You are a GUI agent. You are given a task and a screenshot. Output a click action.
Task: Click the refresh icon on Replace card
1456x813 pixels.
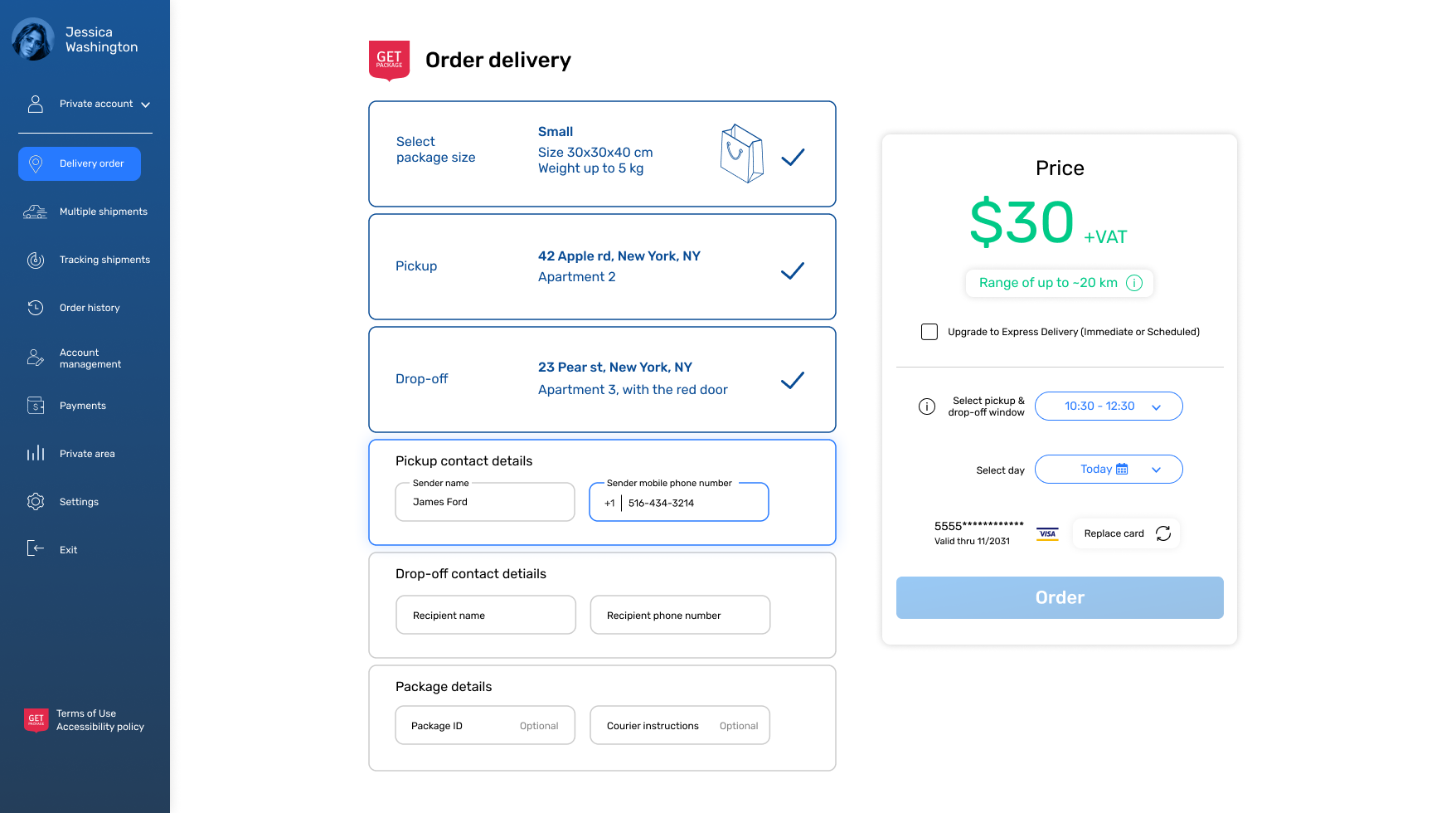(1163, 533)
